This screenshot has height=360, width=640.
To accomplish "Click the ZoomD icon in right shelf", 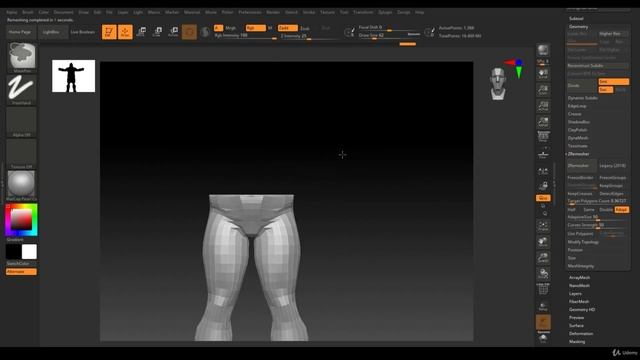I will (x=543, y=258).
